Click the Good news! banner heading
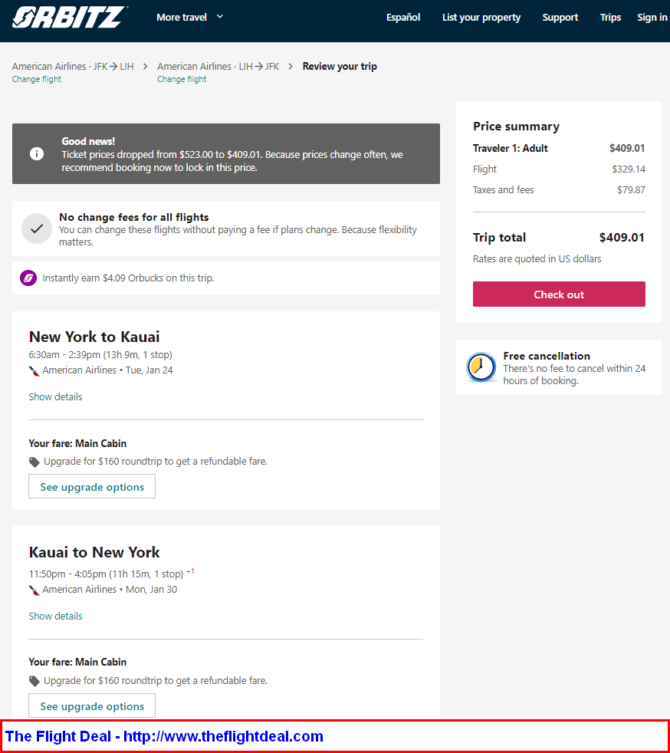This screenshot has width=670, height=753. (x=88, y=141)
